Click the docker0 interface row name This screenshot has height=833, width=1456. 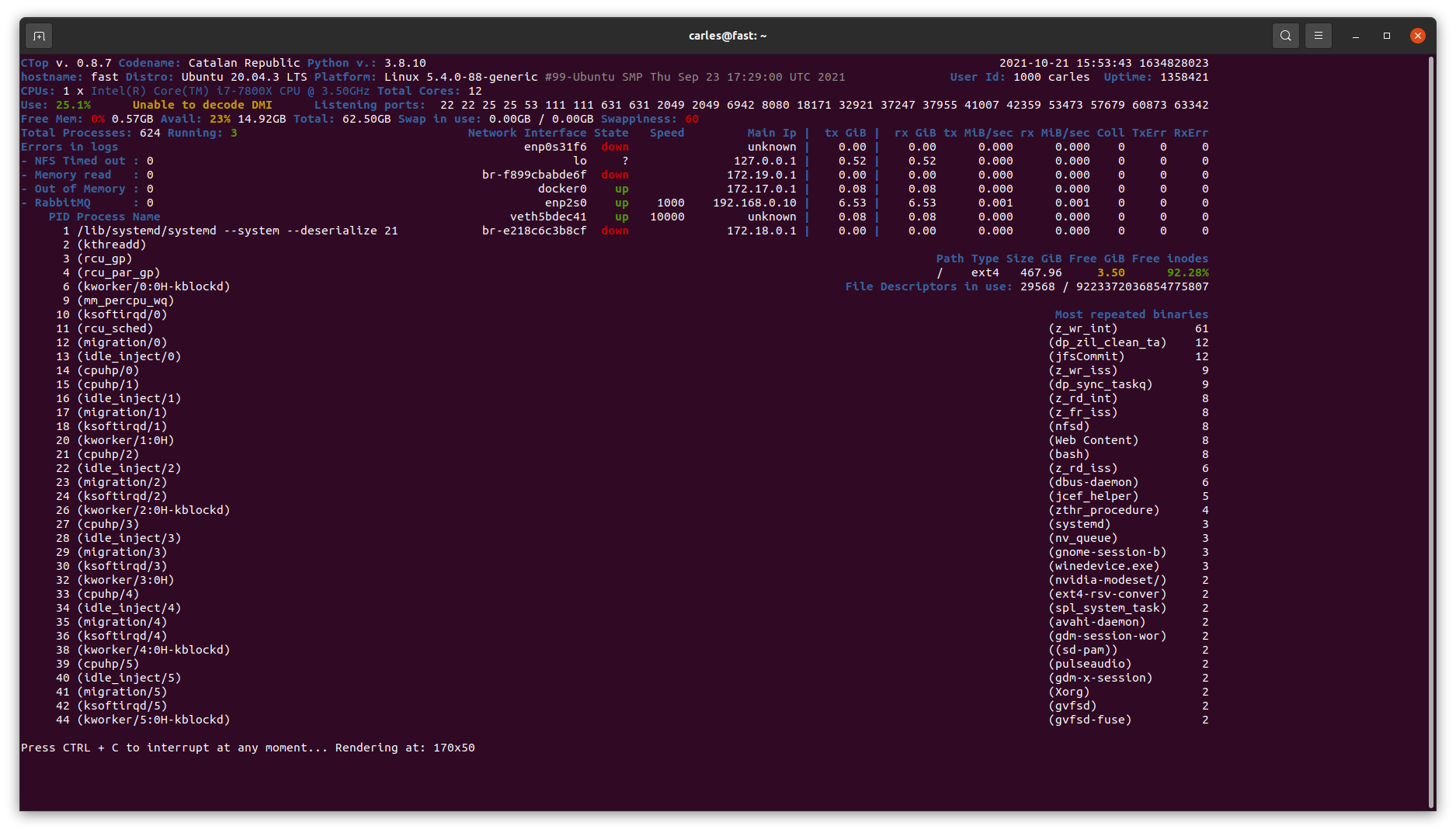tap(562, 189)
